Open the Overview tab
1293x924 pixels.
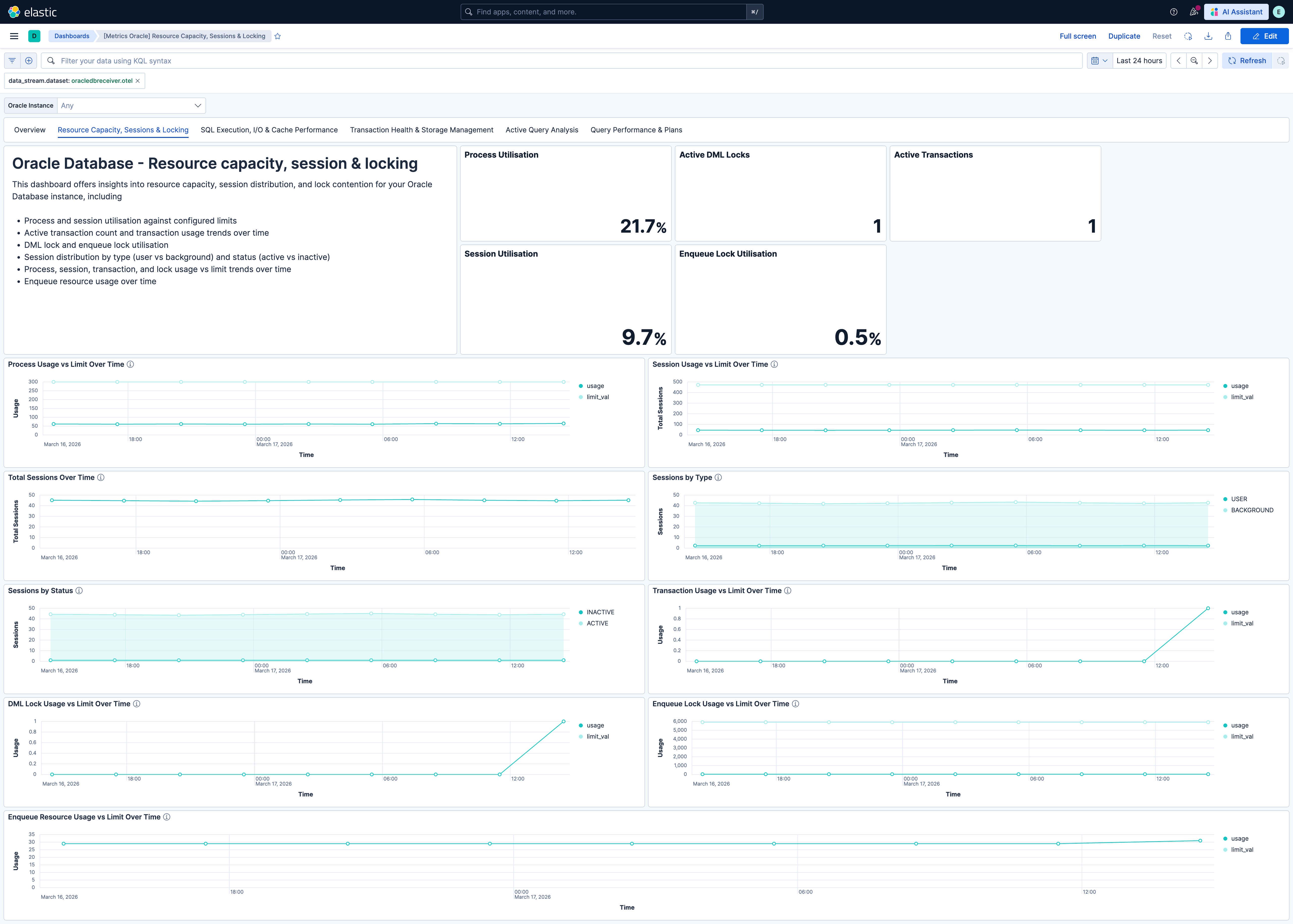point(30,130)
